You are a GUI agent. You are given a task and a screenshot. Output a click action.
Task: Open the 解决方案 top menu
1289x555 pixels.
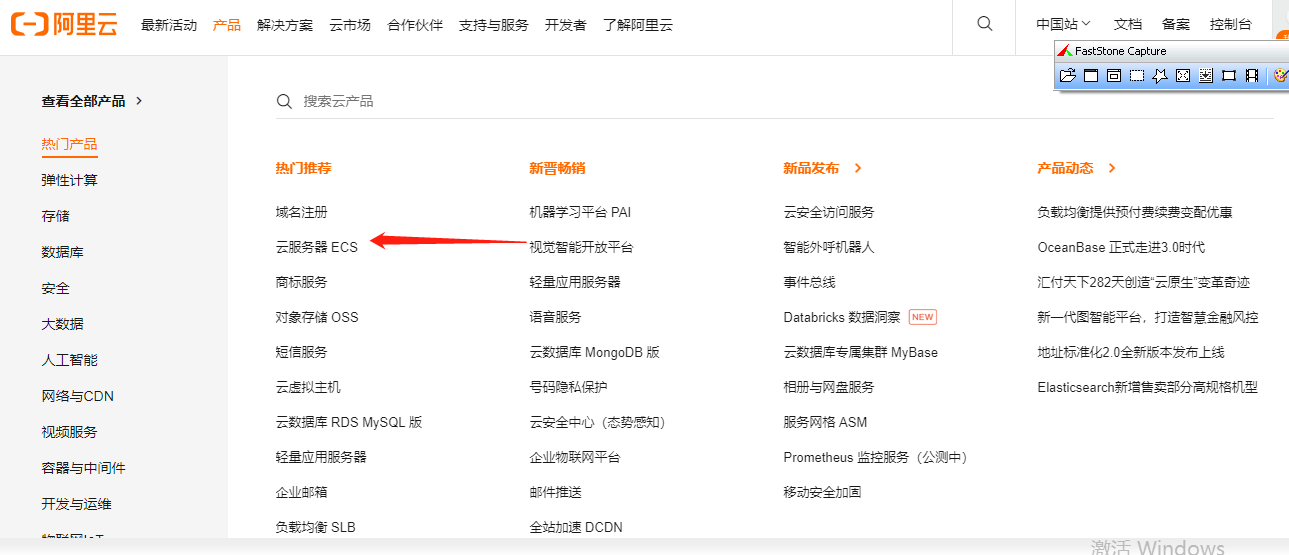pos(285,25)
